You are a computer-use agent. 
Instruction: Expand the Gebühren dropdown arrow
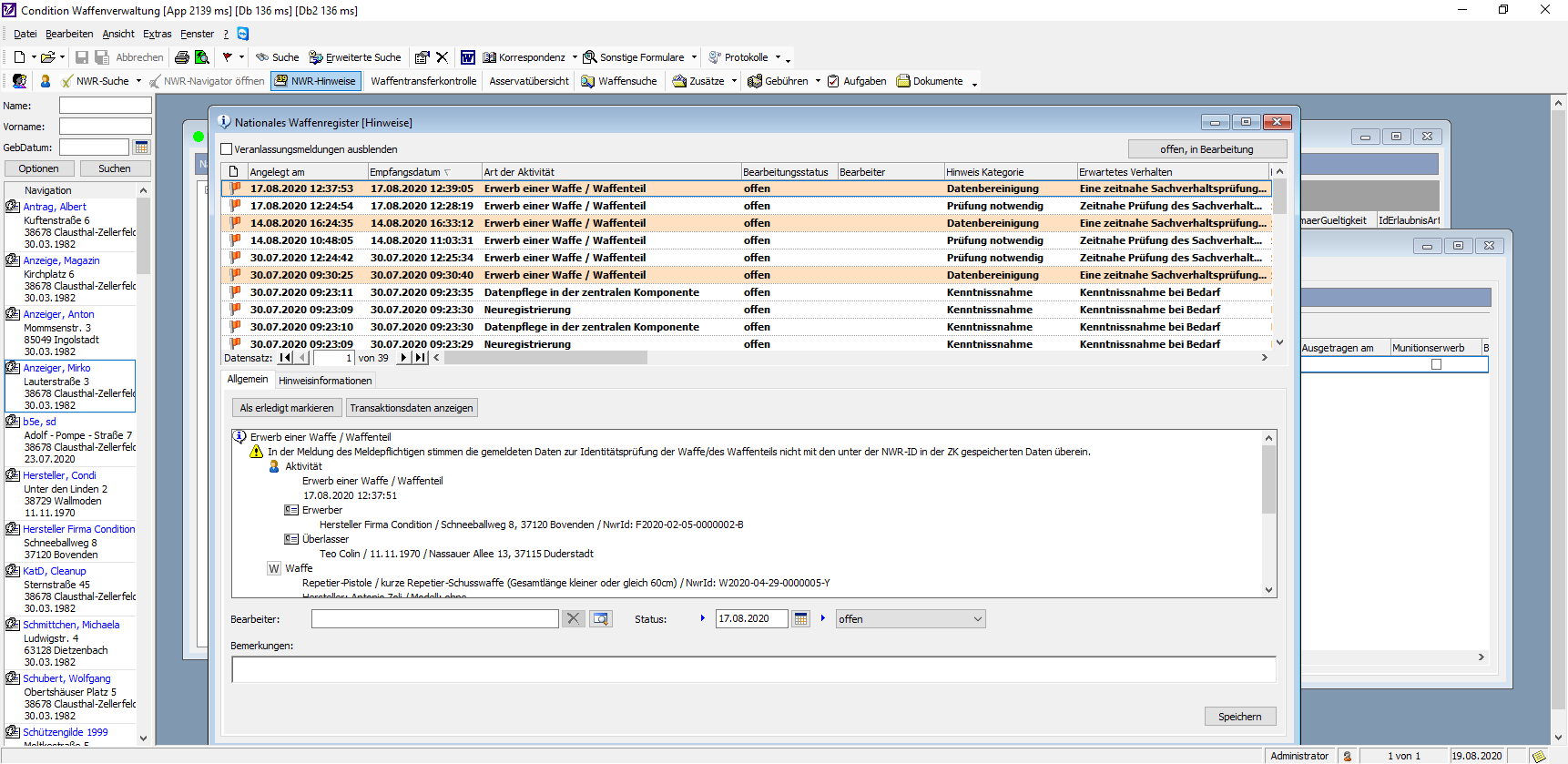click(818, 81)
